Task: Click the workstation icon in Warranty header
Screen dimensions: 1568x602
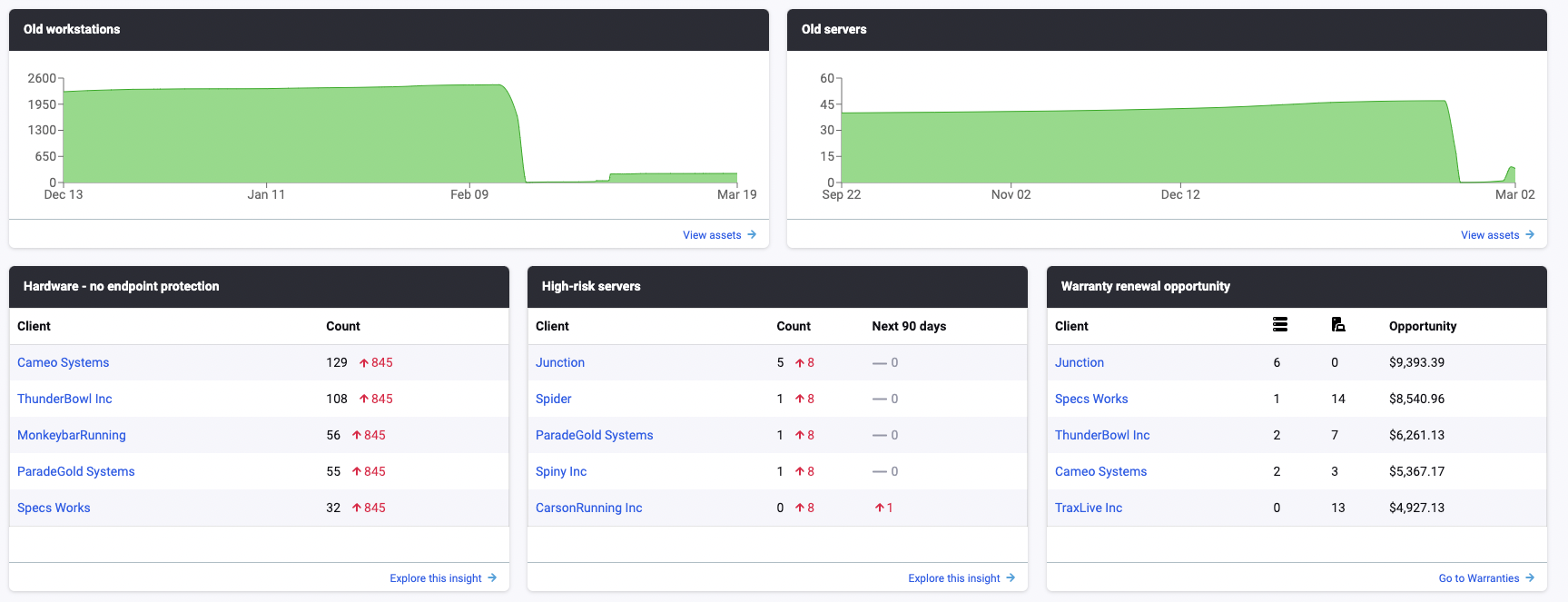Action: [1338, 325]
